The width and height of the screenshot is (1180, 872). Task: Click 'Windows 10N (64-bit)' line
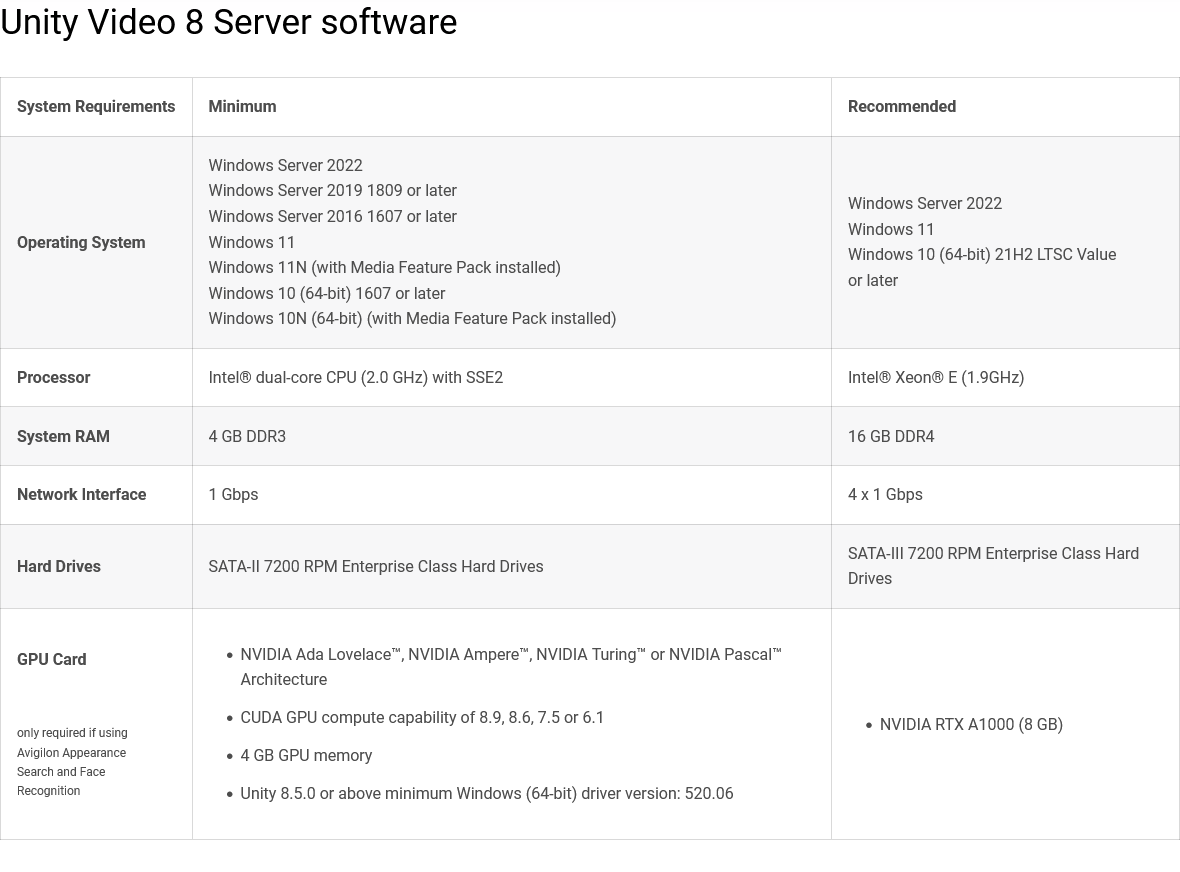point(412,319)
